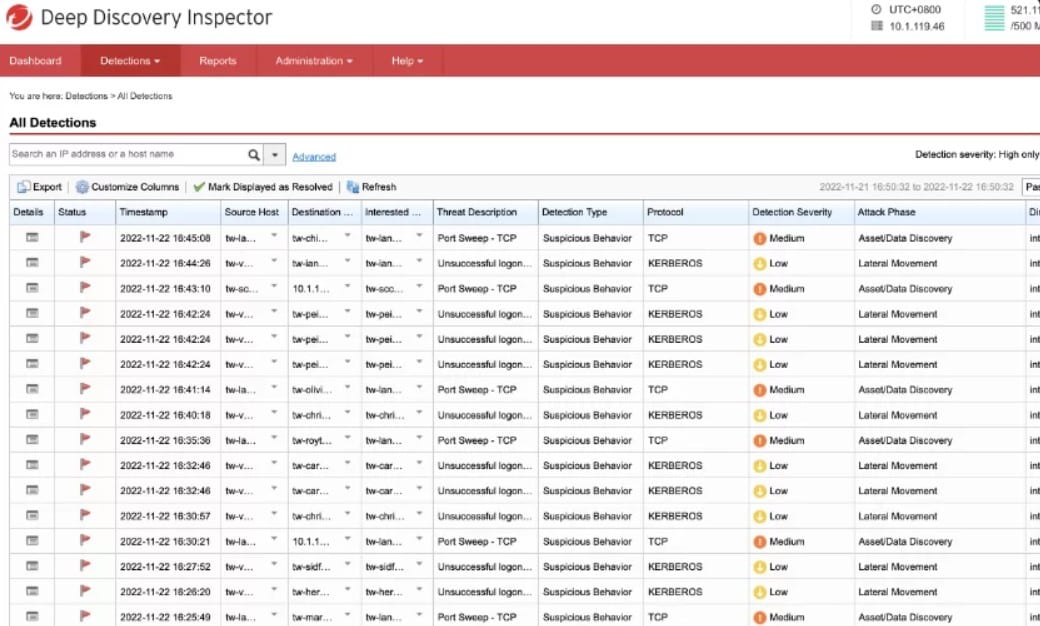Click inside the IP address search field
This screenshot has height=626, width=1040.
120,155
